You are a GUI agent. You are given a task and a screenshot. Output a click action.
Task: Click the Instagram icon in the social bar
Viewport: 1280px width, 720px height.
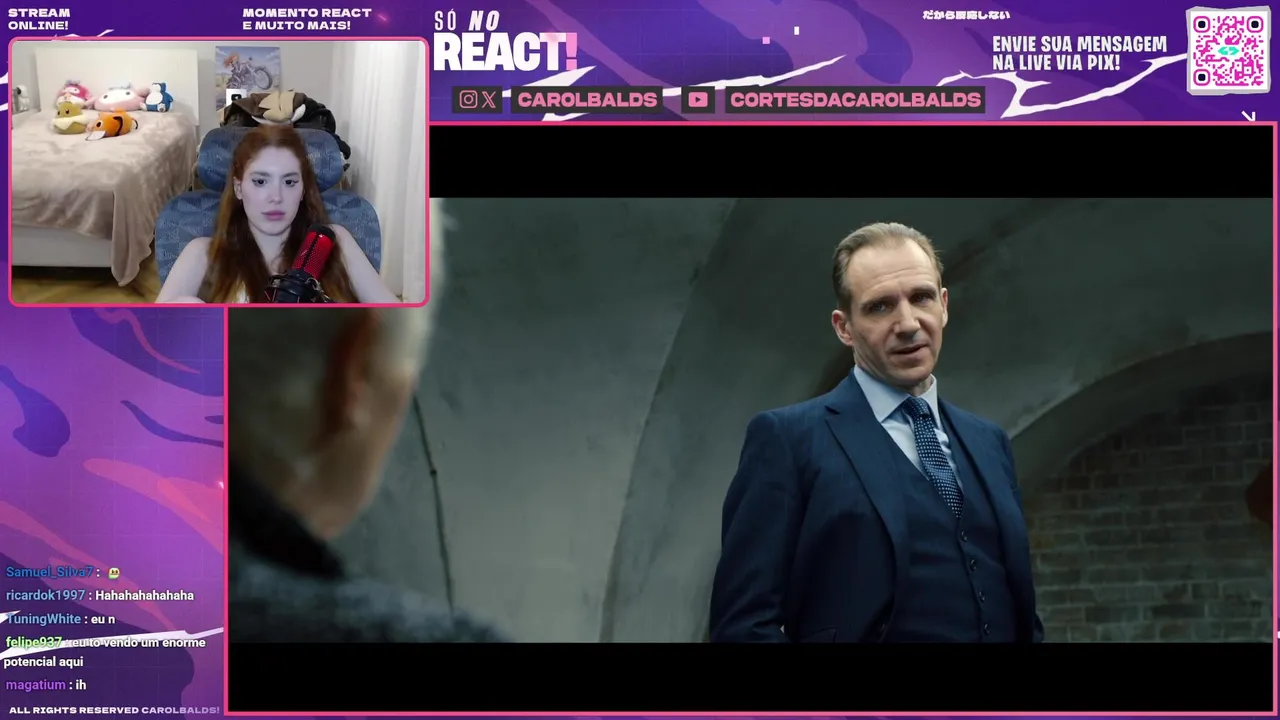[x=468, y=99]
